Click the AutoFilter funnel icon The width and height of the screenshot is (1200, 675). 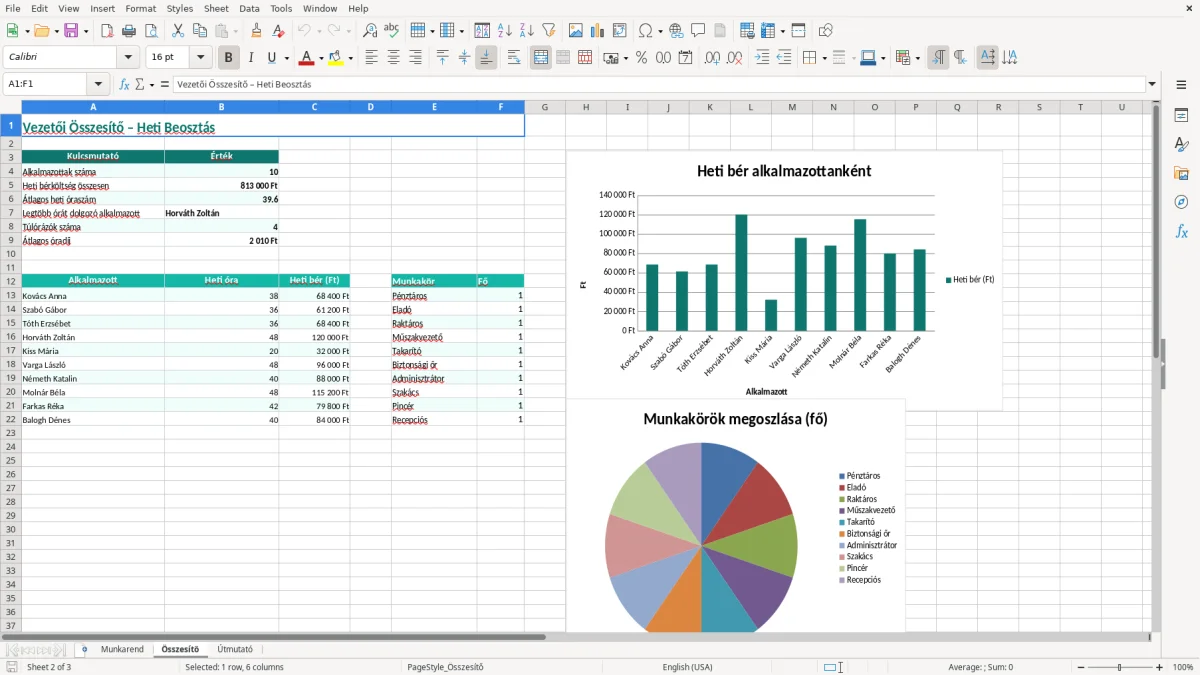coord(548,31)
